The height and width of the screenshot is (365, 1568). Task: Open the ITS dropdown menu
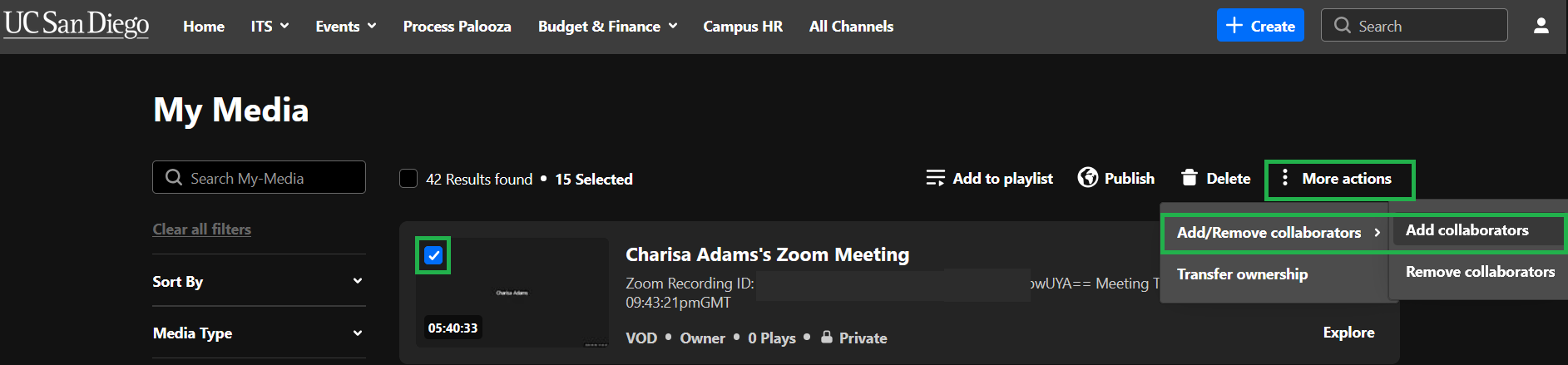(x=270, y=27)
